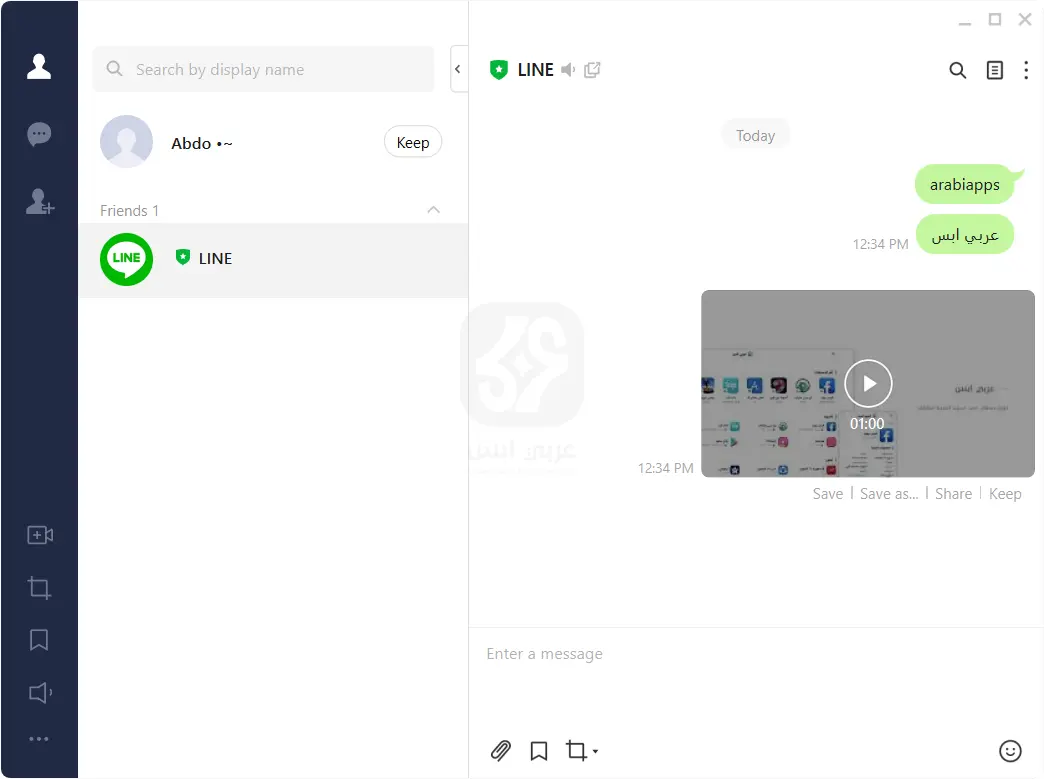1044x779 pixels.
Task: Open the notes icon in chat header
Action: tap(994, 70)
